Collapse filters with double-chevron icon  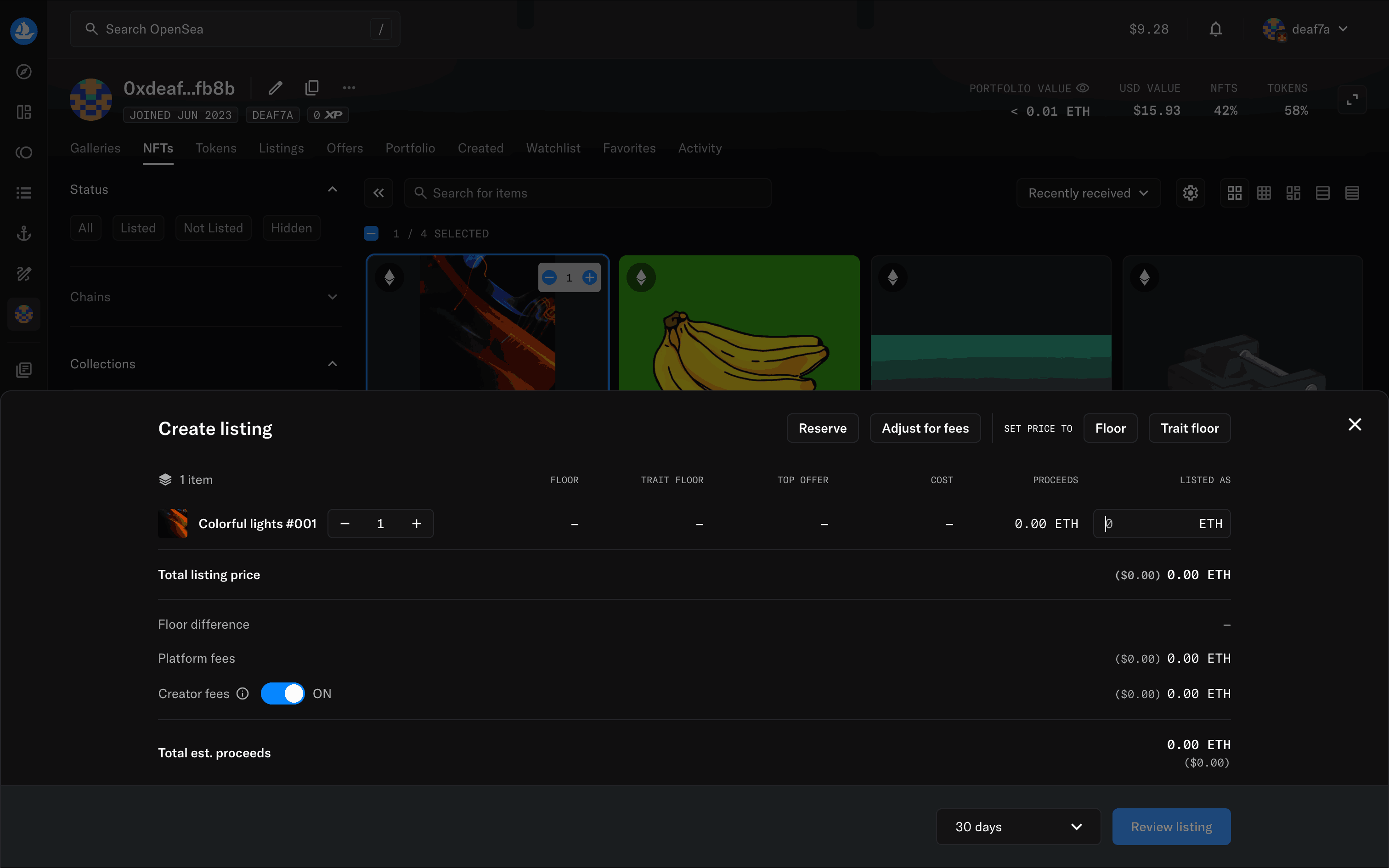378,193
